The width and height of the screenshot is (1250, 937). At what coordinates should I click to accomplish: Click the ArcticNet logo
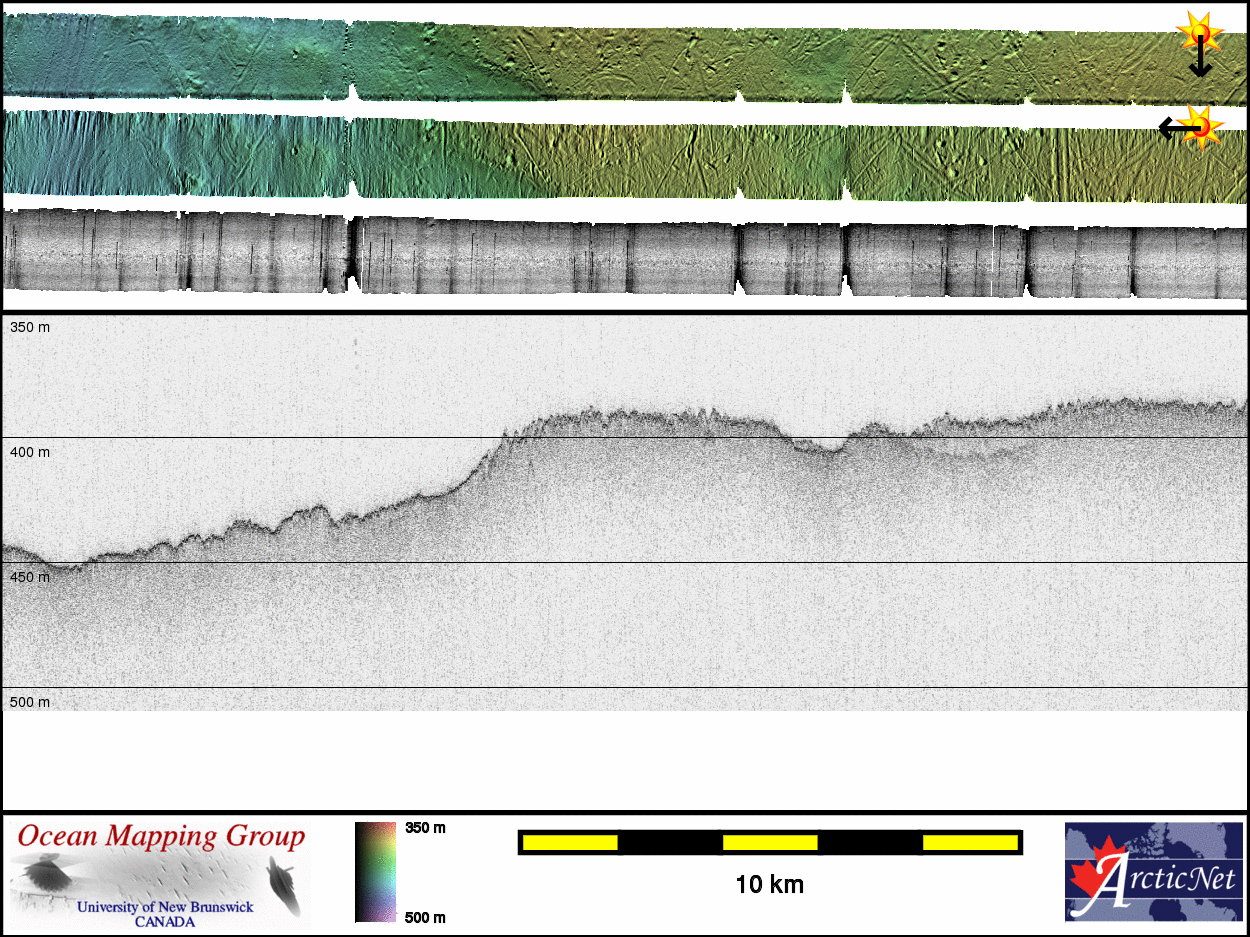coord(1153,871)
